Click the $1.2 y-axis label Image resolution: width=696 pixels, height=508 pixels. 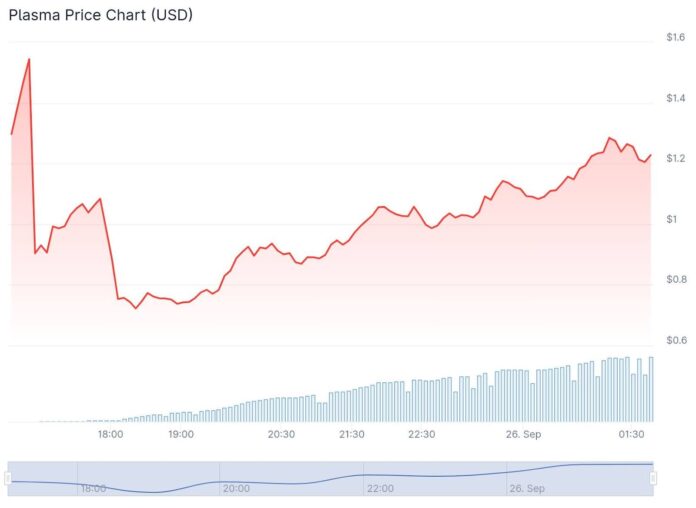675,159
